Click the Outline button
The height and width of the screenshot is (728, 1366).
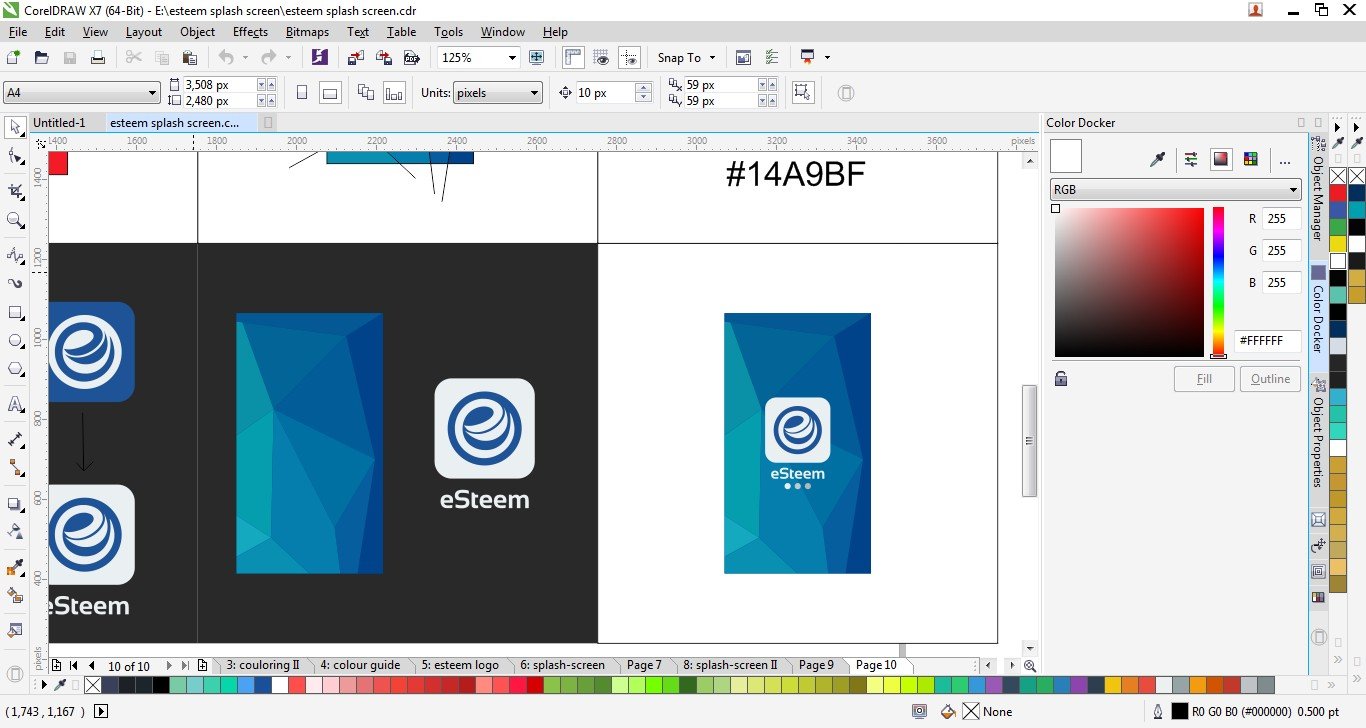(x=1270, y=379)
